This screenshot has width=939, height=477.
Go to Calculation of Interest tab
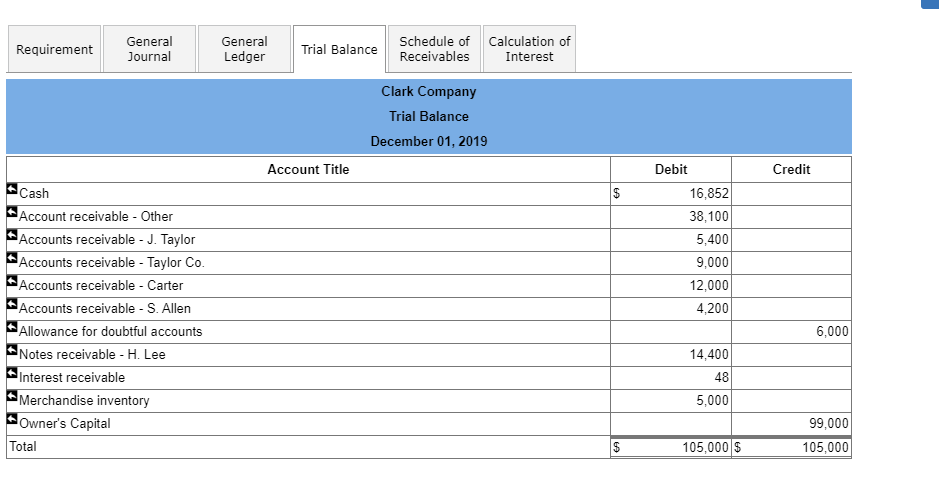(x=529, y=49)
